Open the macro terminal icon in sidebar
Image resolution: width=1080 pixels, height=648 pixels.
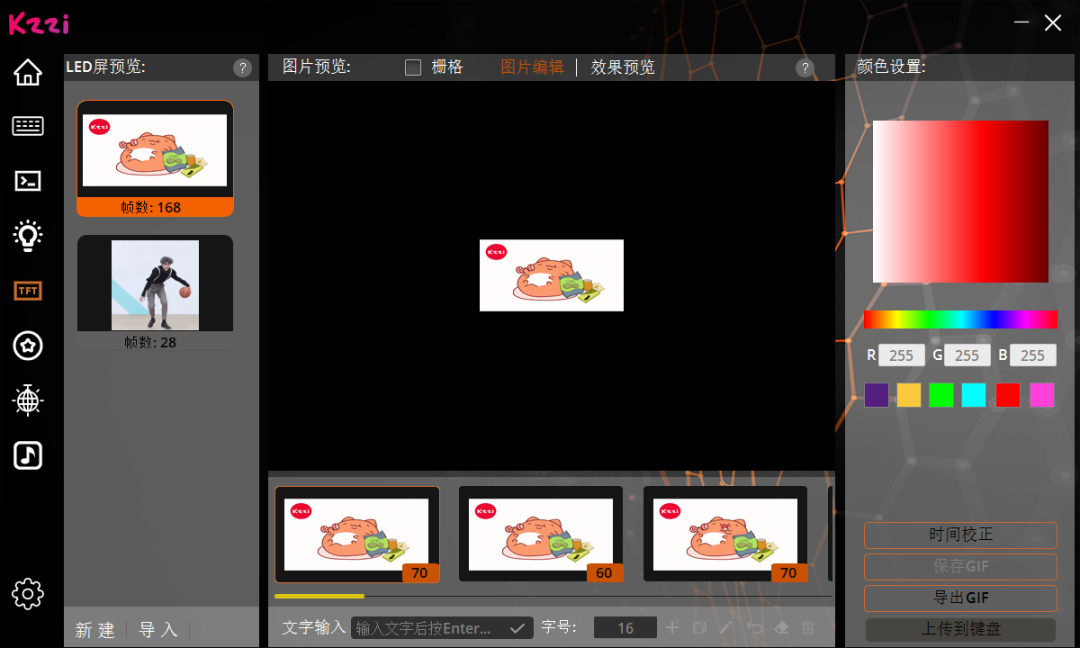[28, 181]
